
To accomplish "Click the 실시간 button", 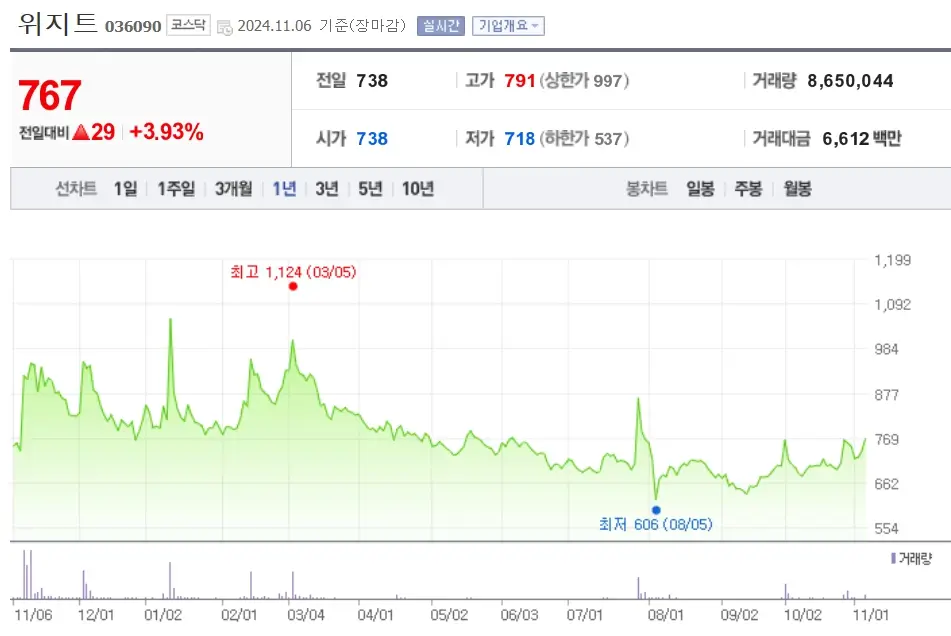I will coord(440,26).
